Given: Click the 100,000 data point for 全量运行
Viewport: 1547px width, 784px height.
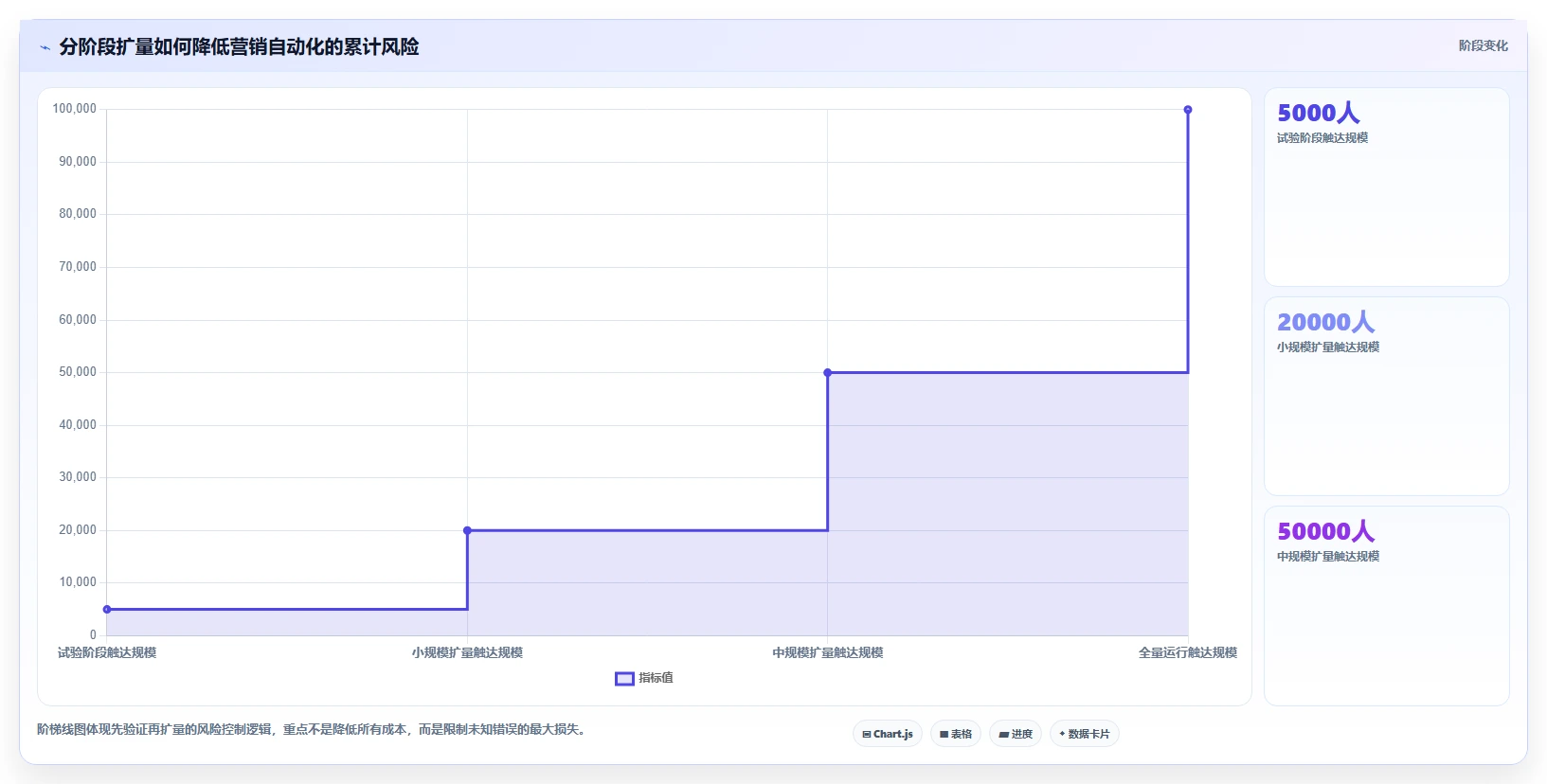Looking at the screenshot, I should pyautogui.click(x=1188, y=110).
